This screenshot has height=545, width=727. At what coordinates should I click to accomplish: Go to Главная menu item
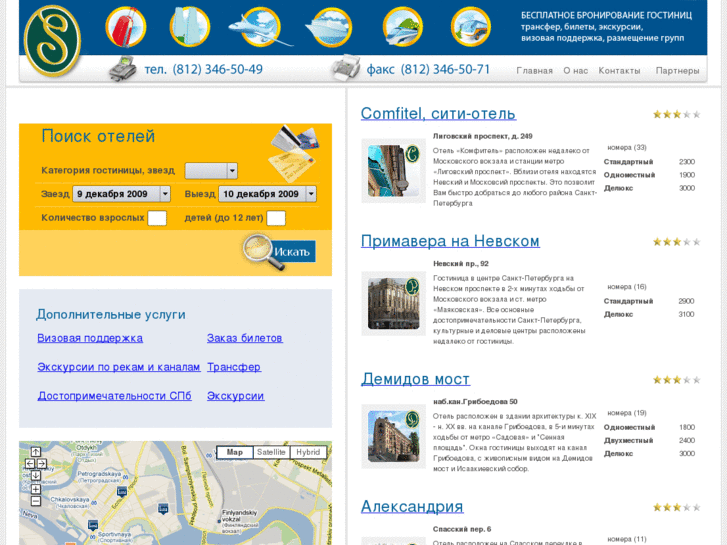click(x=535, y=71)
